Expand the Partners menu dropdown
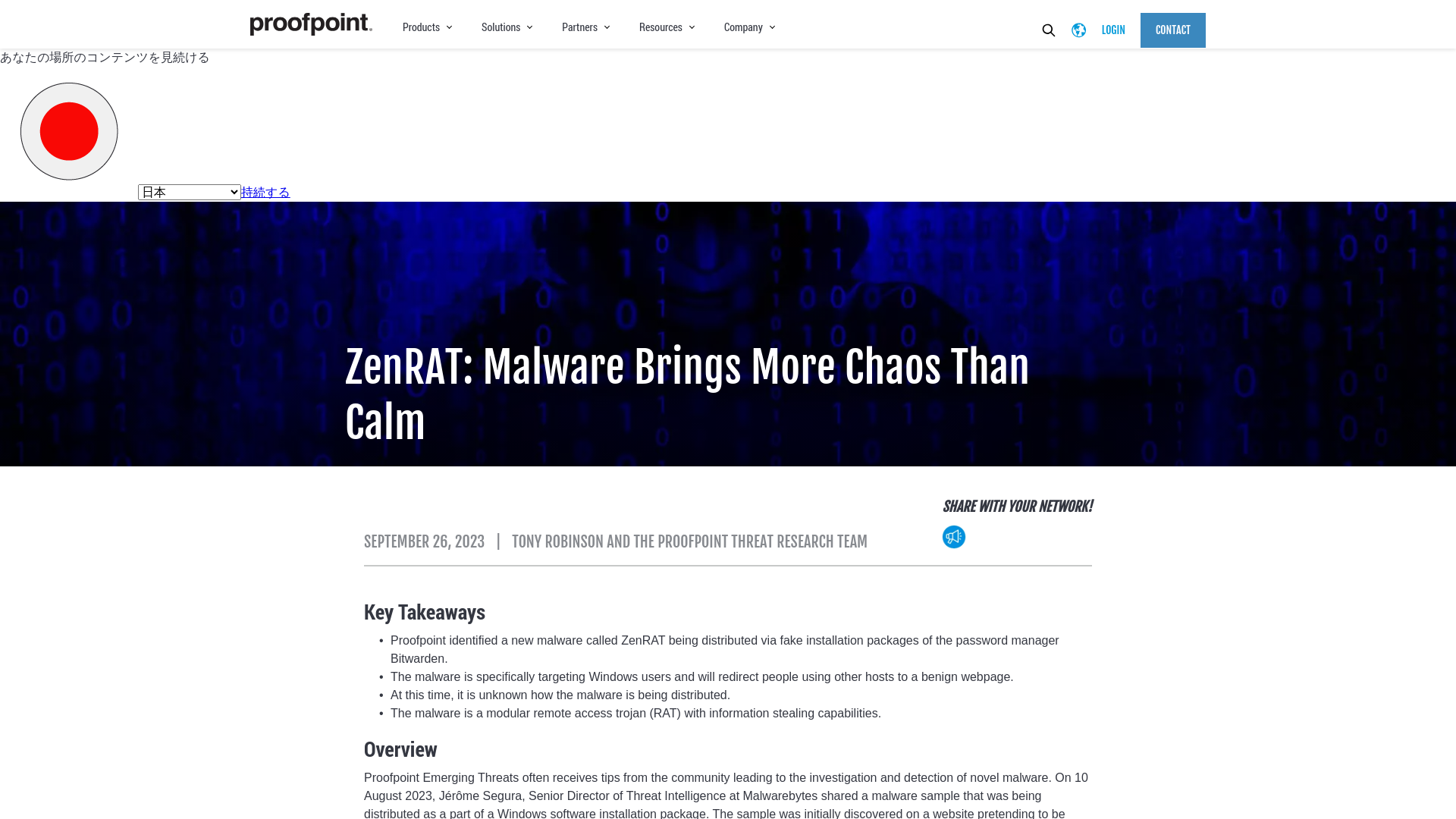This screenshot has height=819, width=1456. pyautogui.click(x=585, y=27)
